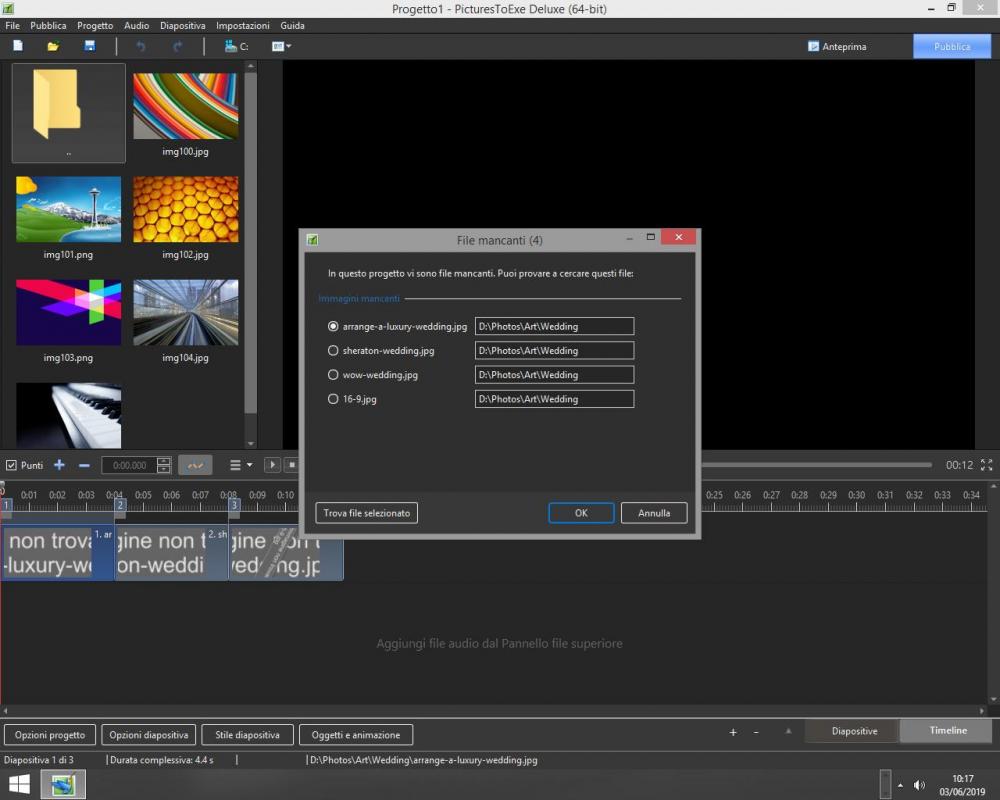Open the Pubblica menu in the menu bar
This screenshot has width=1000, height=800.
click(x=48, y=26)
